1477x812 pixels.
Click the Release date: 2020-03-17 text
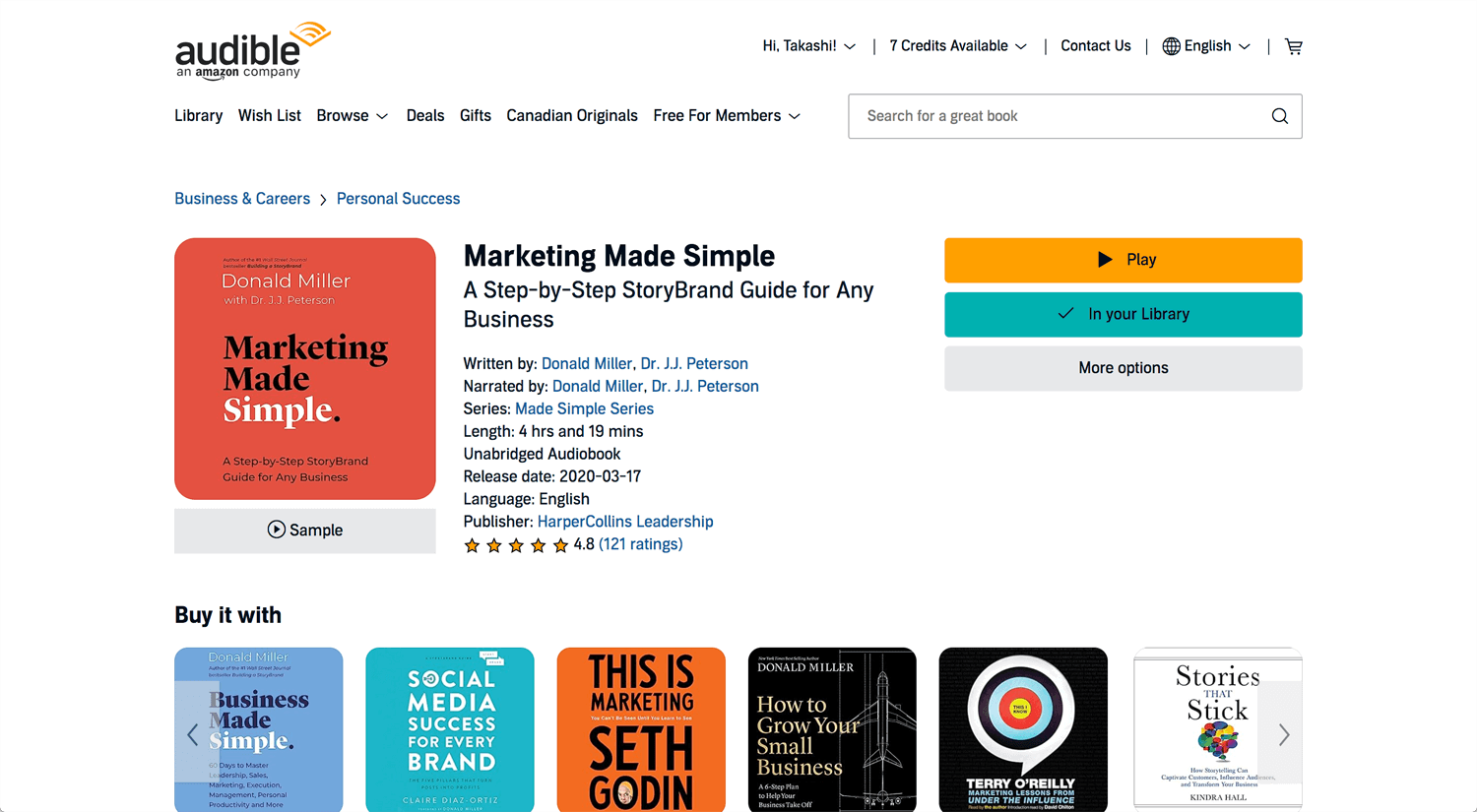pyautogui.click(x=552, y=476)
